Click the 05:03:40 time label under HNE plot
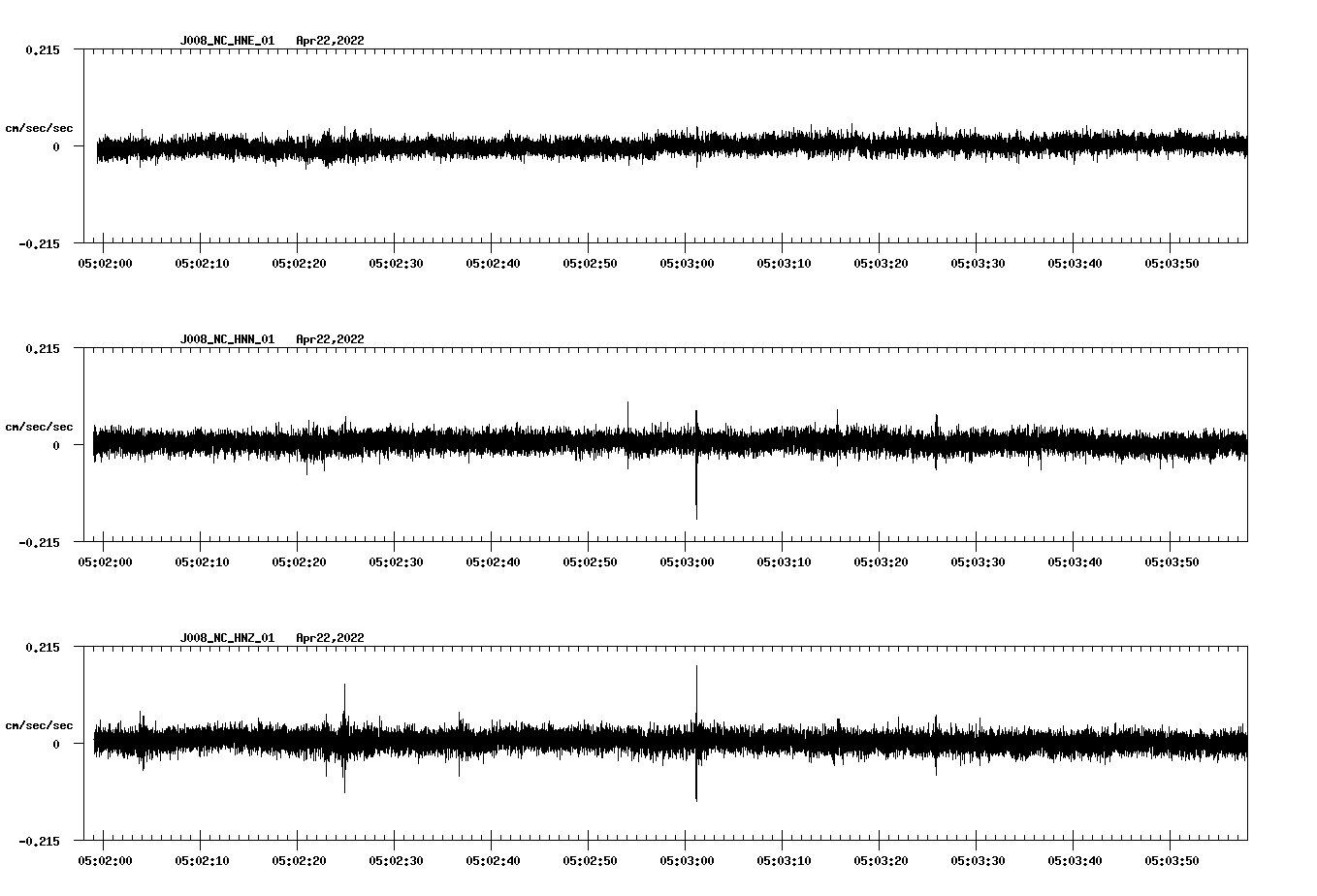This screenshot has height=896, width=1317. coord(1075,263)
